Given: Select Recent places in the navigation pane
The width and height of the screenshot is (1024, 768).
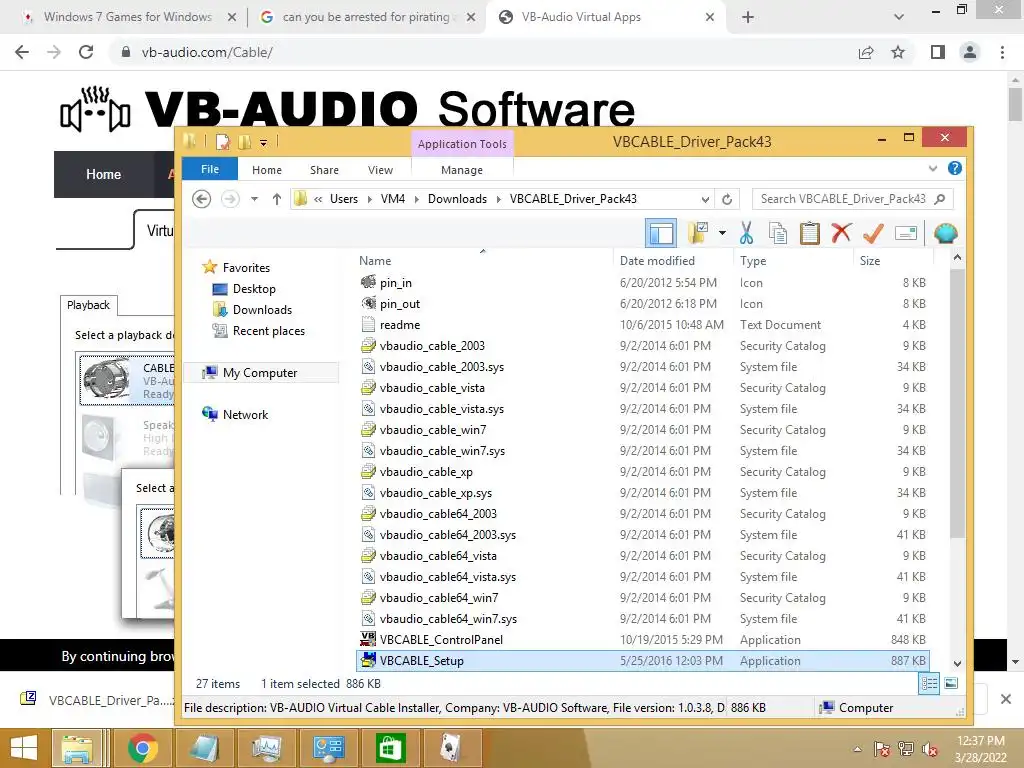Looking at the screenshot, I should tap(268, 331).
